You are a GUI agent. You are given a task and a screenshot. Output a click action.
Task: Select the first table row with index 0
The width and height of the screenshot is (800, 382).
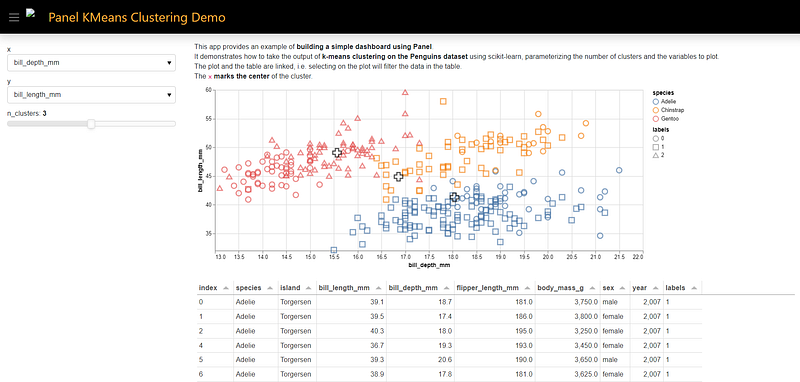[449, 302]
